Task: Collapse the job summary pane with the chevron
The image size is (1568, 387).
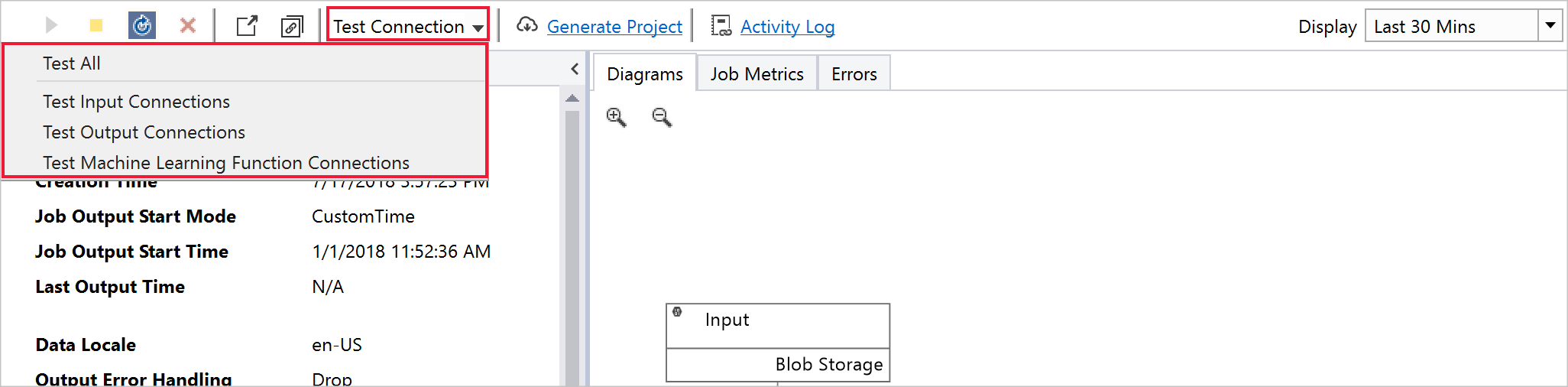Action: (575, 69)
